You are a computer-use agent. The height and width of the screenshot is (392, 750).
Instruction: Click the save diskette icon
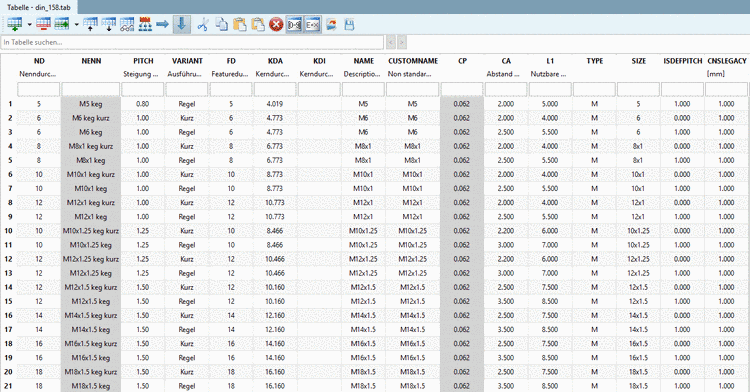click(349, 24)
